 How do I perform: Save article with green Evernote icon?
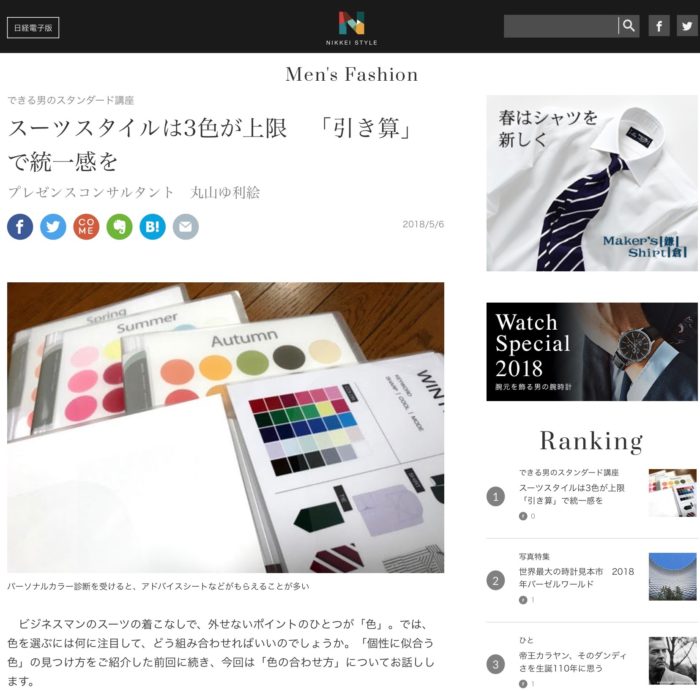119,227
